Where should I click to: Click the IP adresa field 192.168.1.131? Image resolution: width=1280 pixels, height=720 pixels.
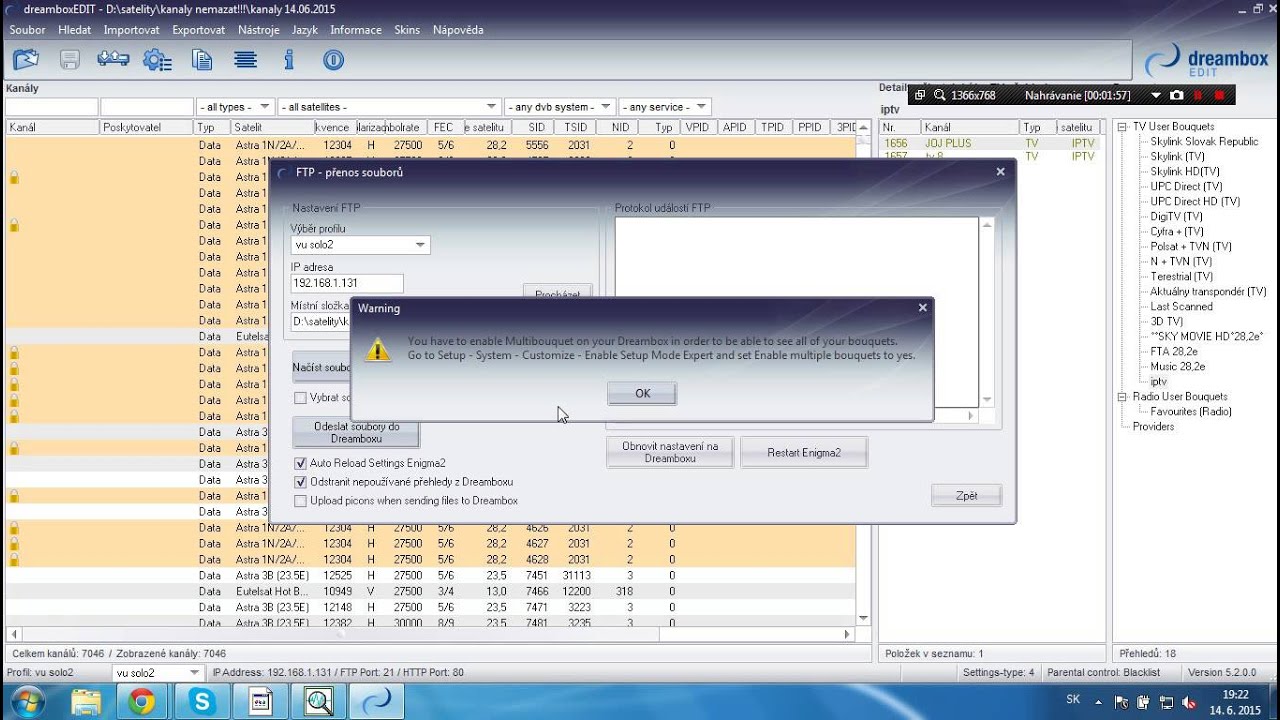point(347,283)
